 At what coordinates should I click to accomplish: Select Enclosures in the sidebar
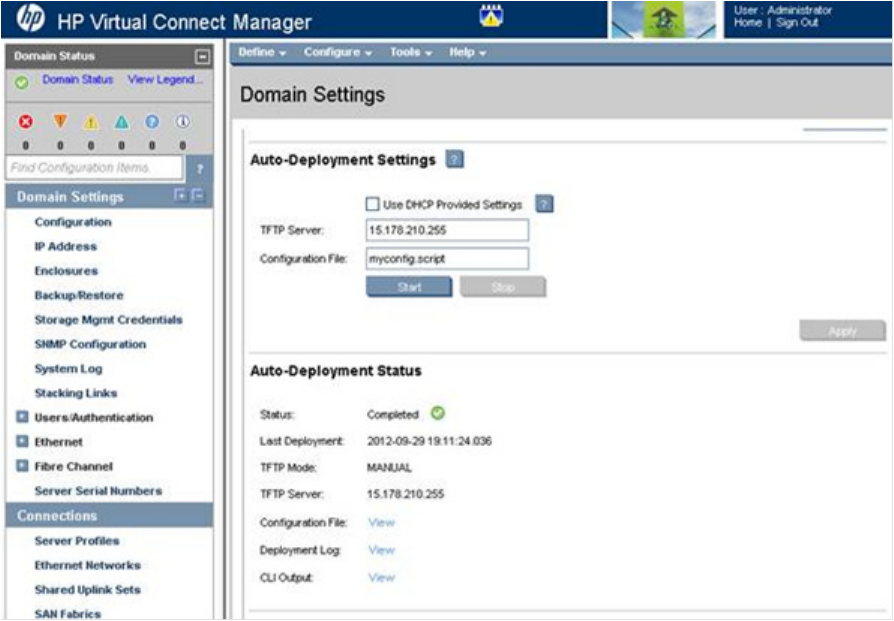(x=66, y=271)
